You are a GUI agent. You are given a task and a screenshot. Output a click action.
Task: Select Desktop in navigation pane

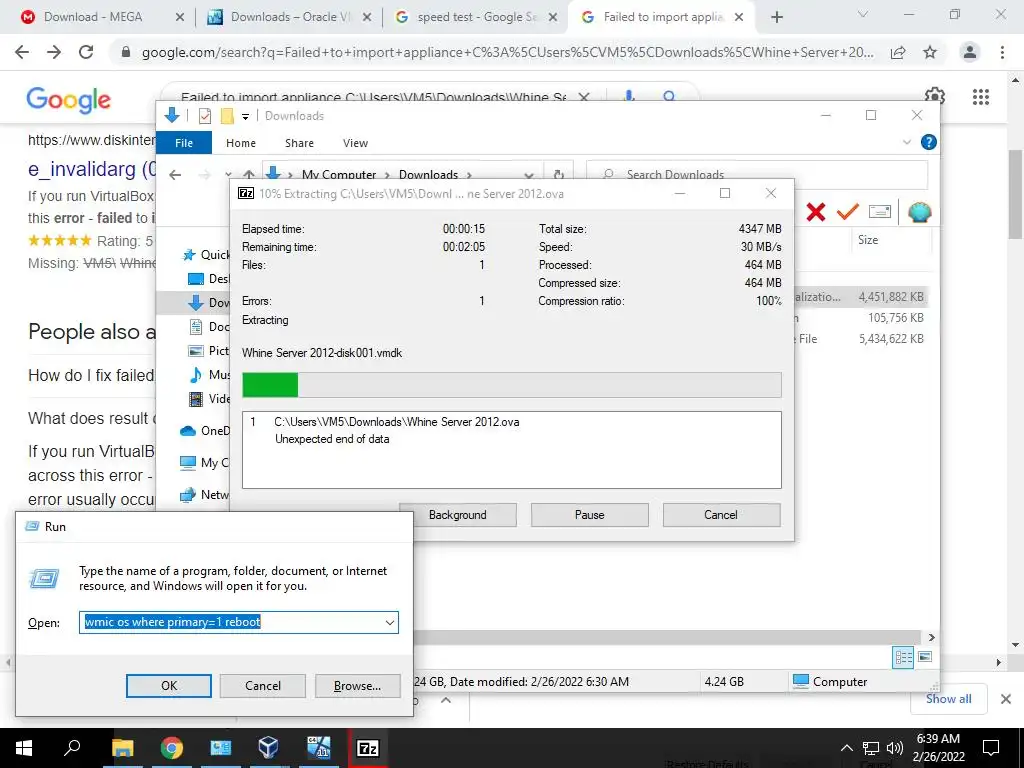coord(208,279)
